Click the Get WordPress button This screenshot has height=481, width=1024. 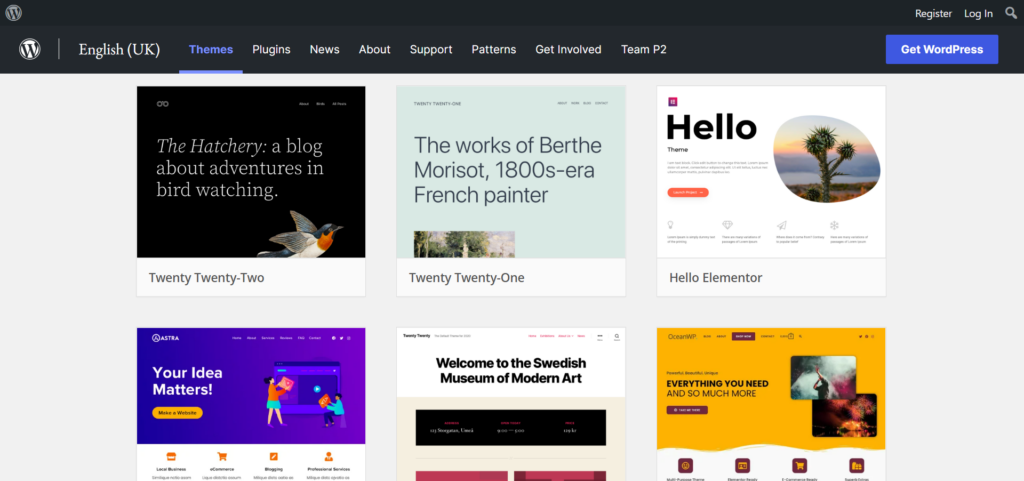click(x=942, y=50)
